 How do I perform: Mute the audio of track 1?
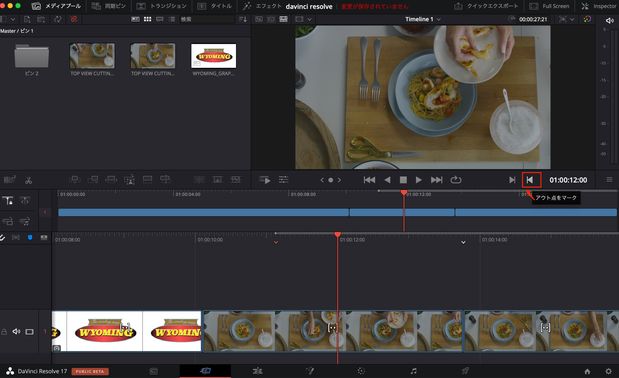click(x=16, y=331)
